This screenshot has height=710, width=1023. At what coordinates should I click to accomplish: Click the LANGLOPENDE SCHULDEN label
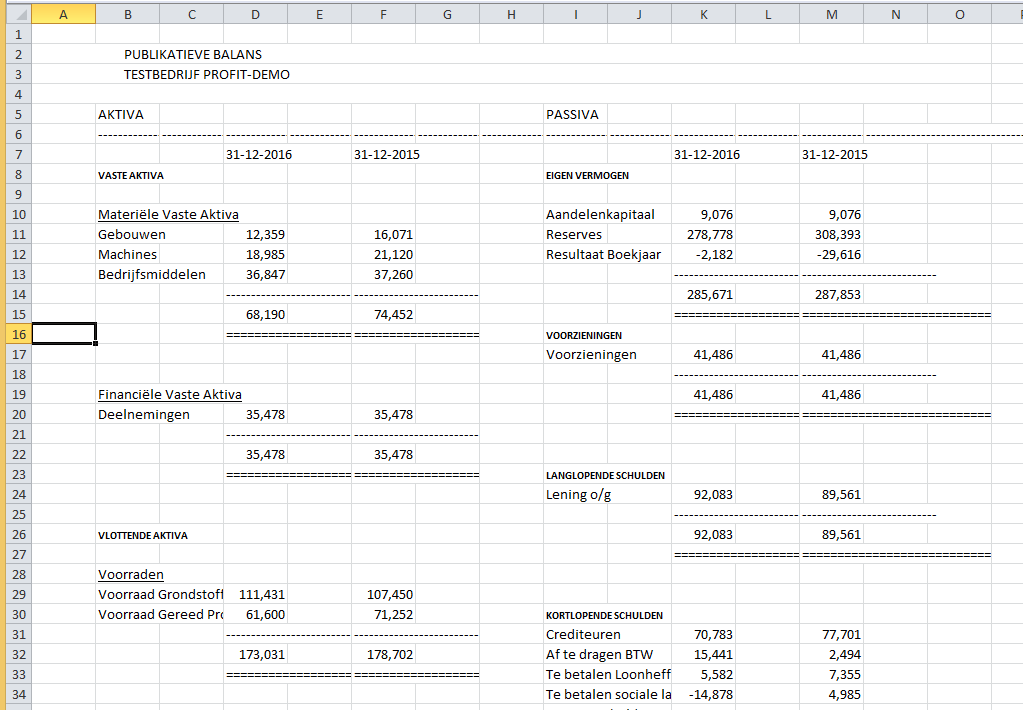coord(605,476)
